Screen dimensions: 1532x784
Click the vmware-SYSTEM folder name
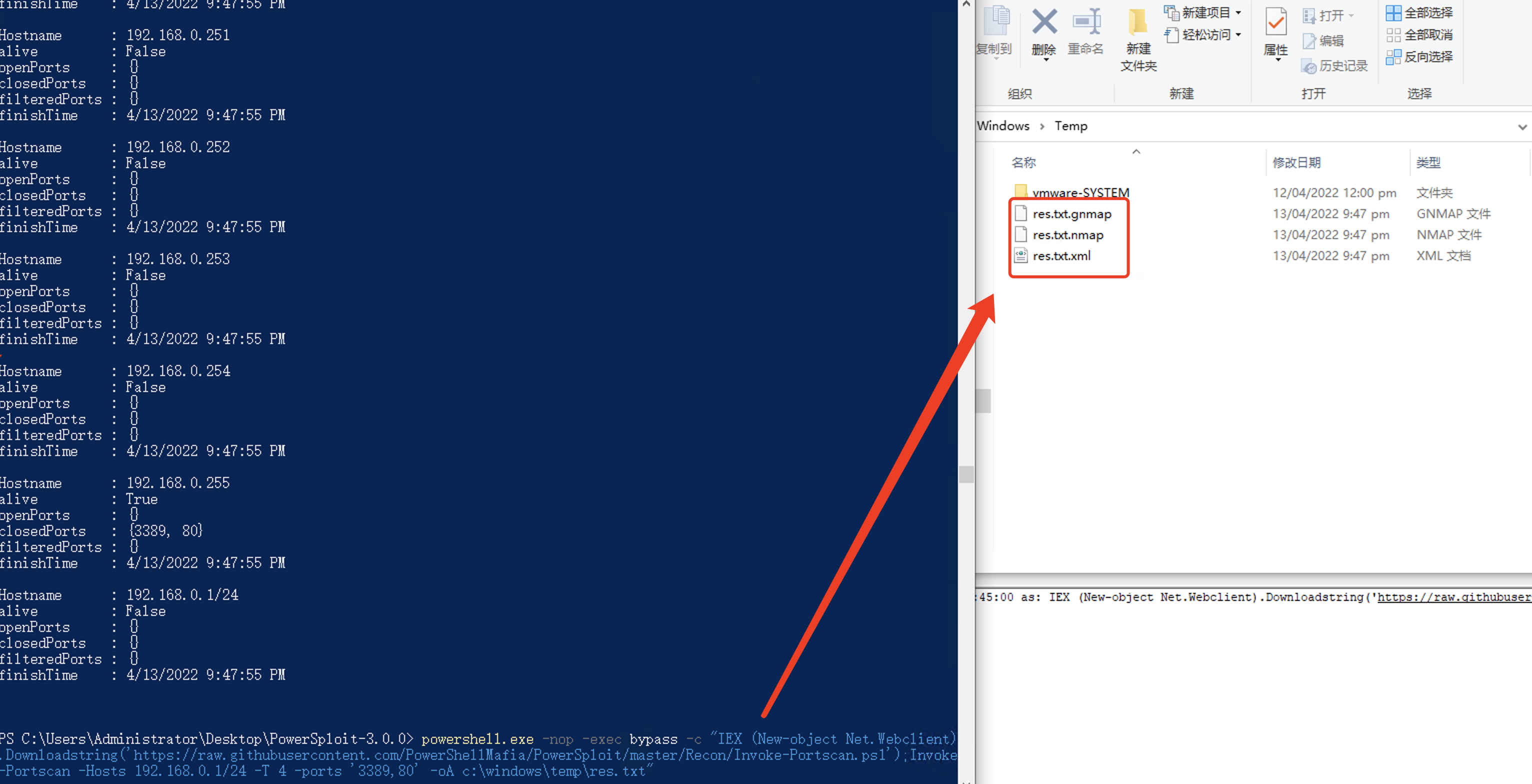point(1080,192)
